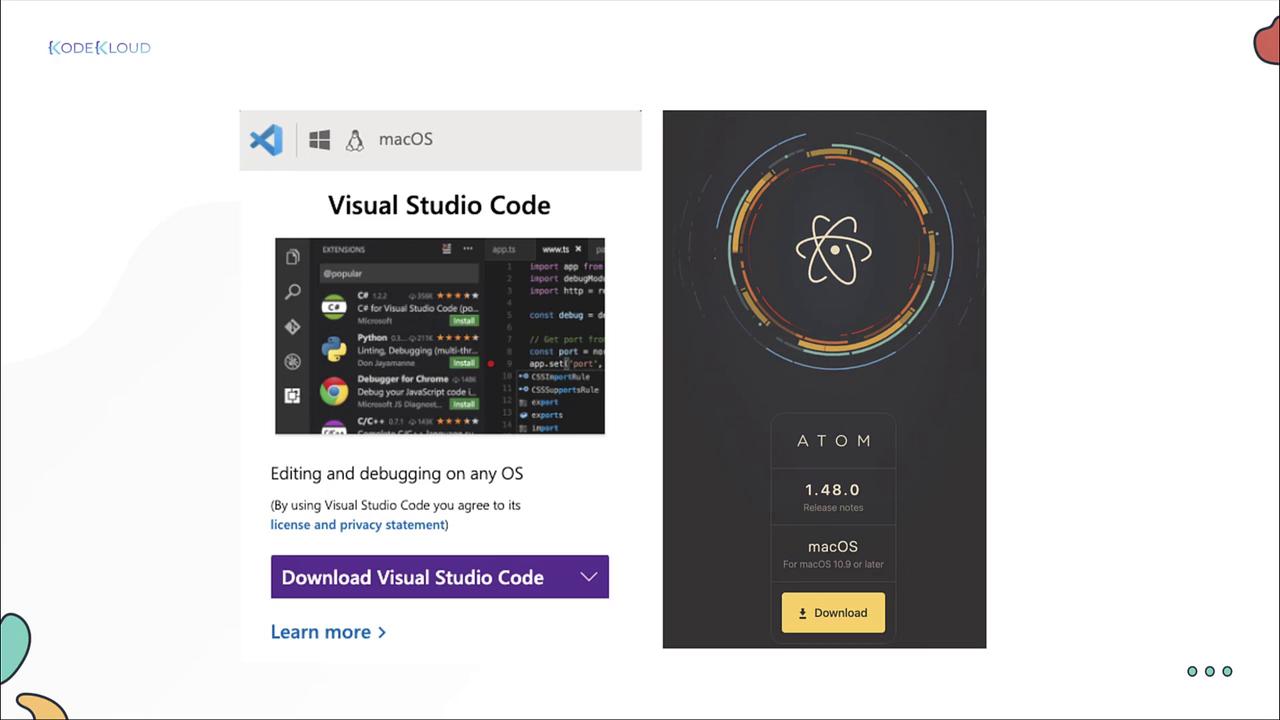This screenshot has width=1280, height=720.
Task: Open the Source Control git icon
Action: [x=293, y=327]
